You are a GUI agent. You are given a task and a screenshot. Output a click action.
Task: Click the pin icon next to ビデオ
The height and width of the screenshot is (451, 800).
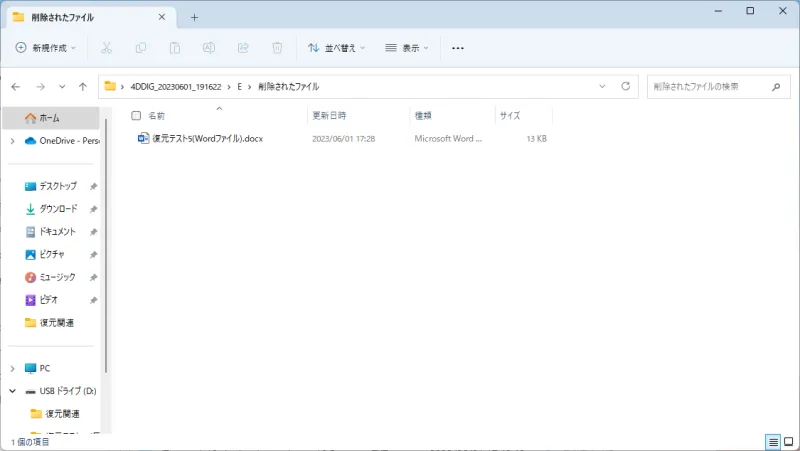pos(93,300)
